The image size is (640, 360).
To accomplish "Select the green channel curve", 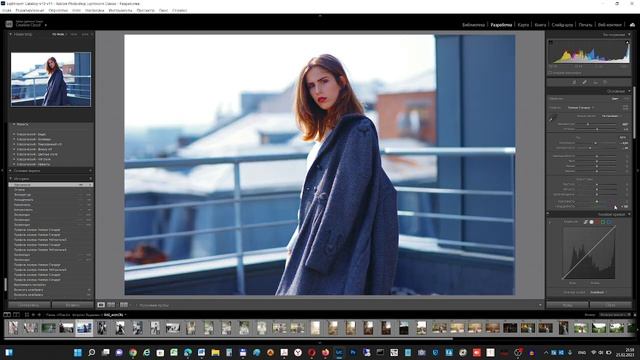I will pyautogui.click(x=603, y=222).
